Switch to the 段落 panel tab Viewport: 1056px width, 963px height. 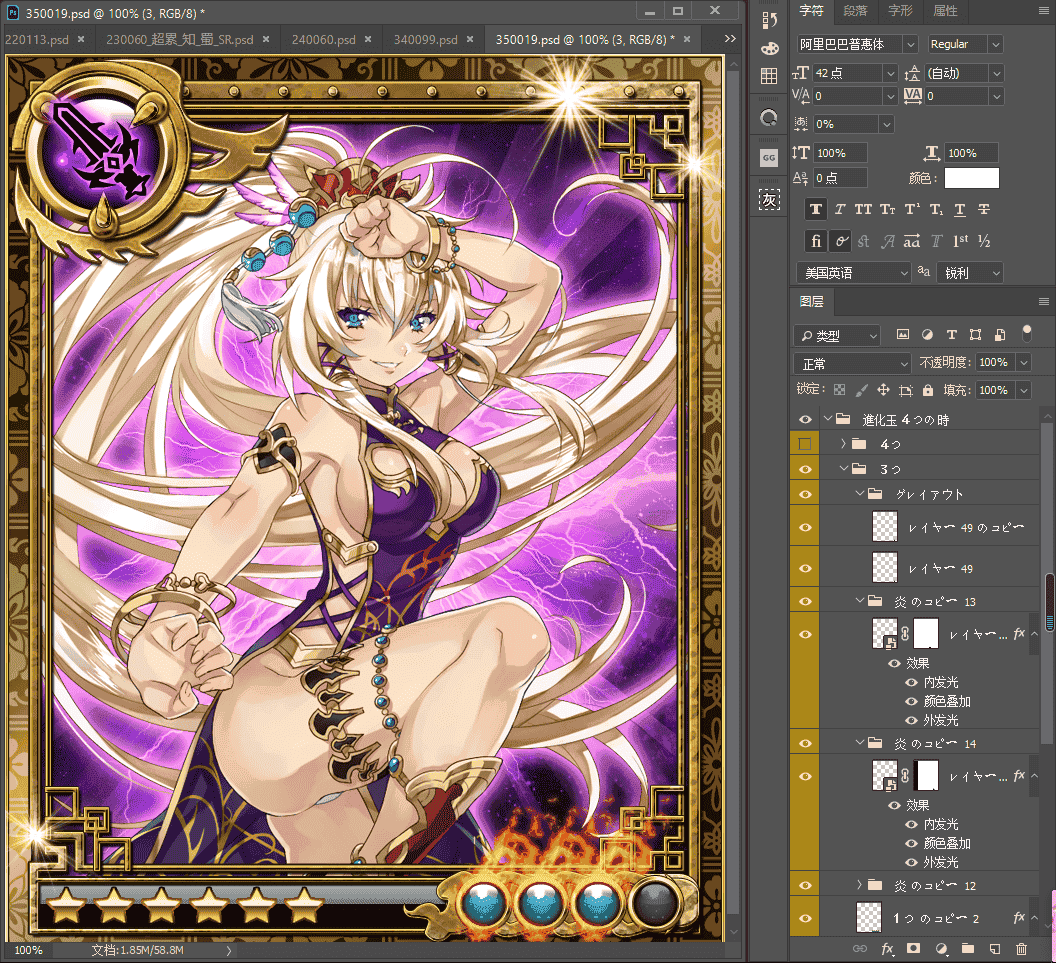(855, 11)
